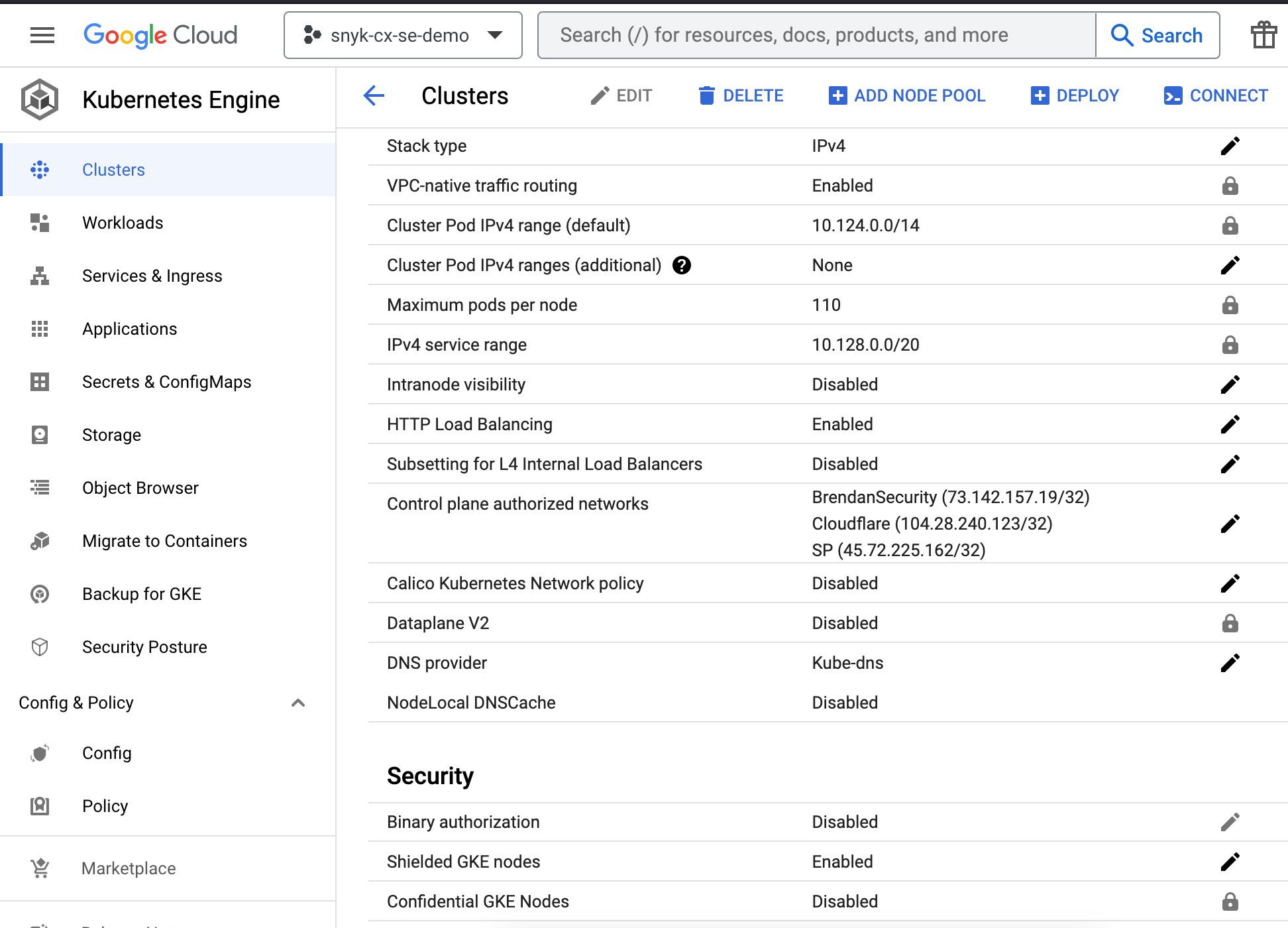Viewport: 1288px width, 928px height.
Task: Go back using the left arrow
Action: (374, 95)
